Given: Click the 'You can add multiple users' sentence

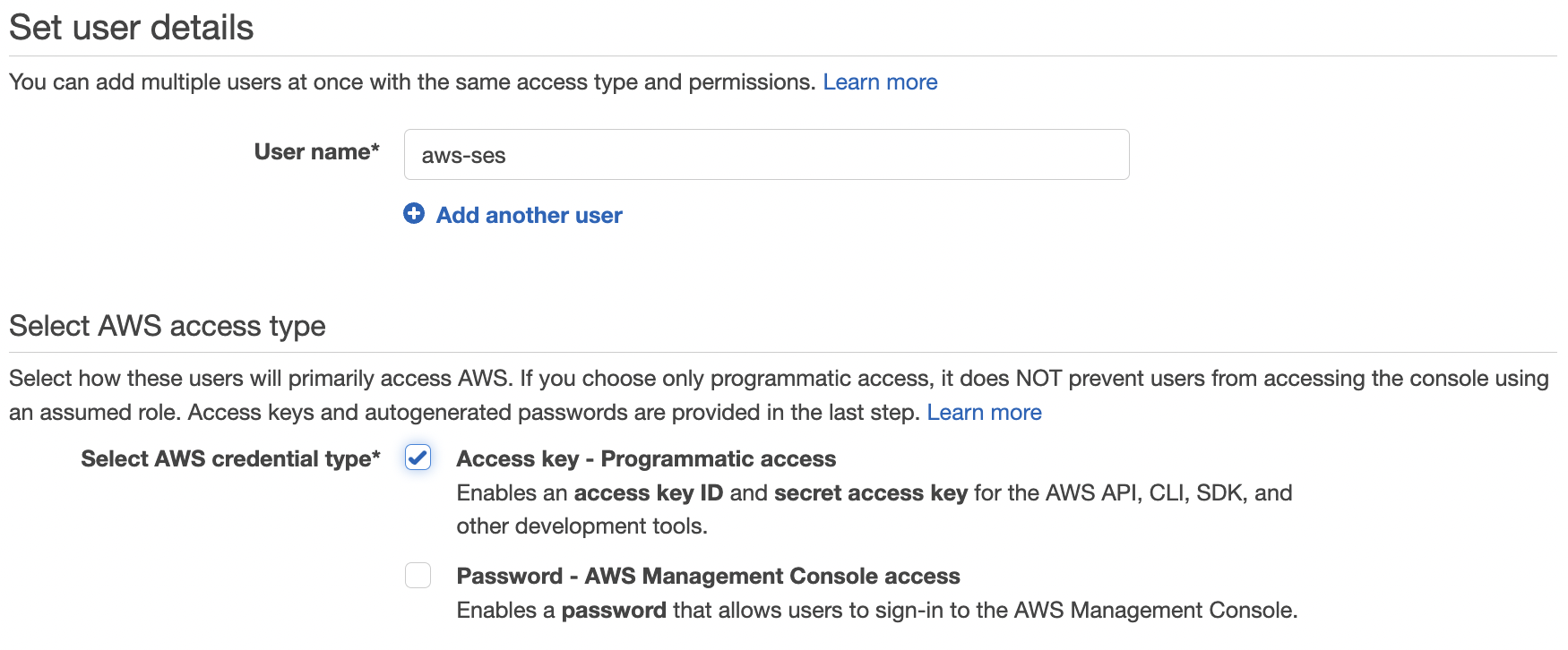Looking at the screenshot, I should [412, 82].
